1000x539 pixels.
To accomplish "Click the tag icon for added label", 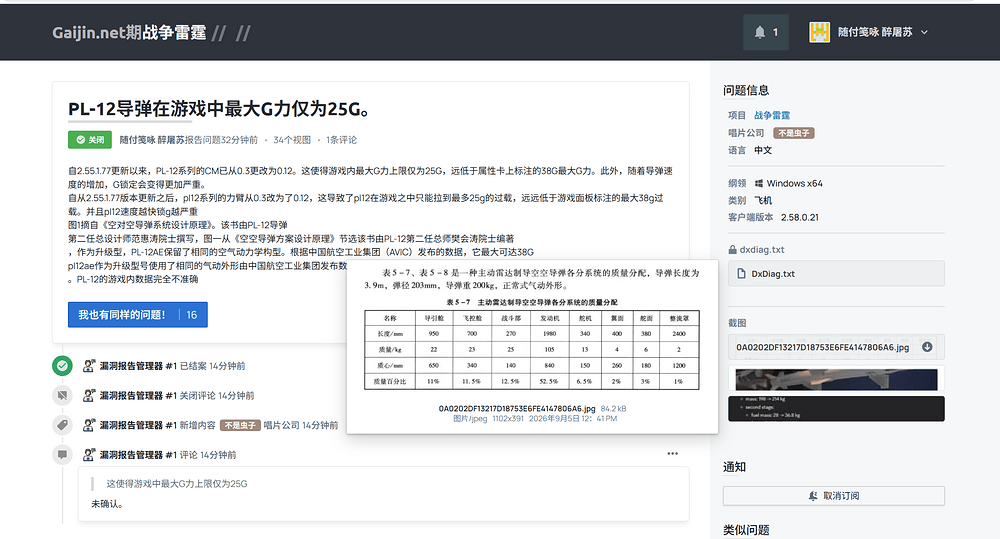I will 62,425.
